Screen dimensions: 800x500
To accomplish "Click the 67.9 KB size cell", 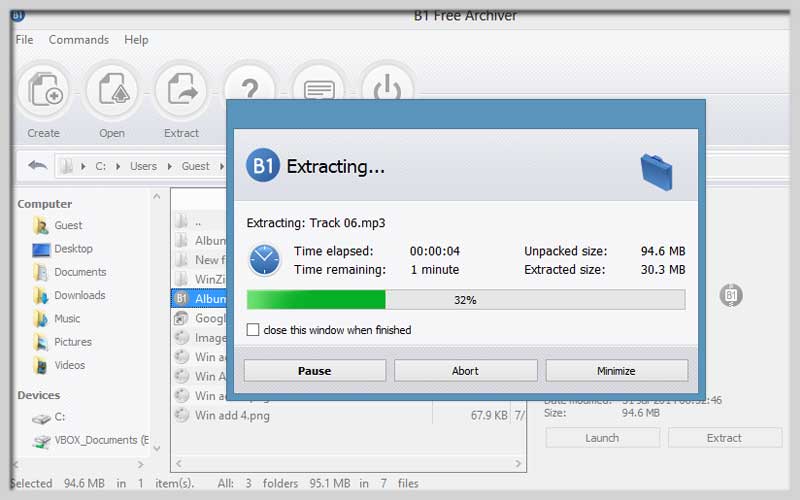I will coord(489,415).
